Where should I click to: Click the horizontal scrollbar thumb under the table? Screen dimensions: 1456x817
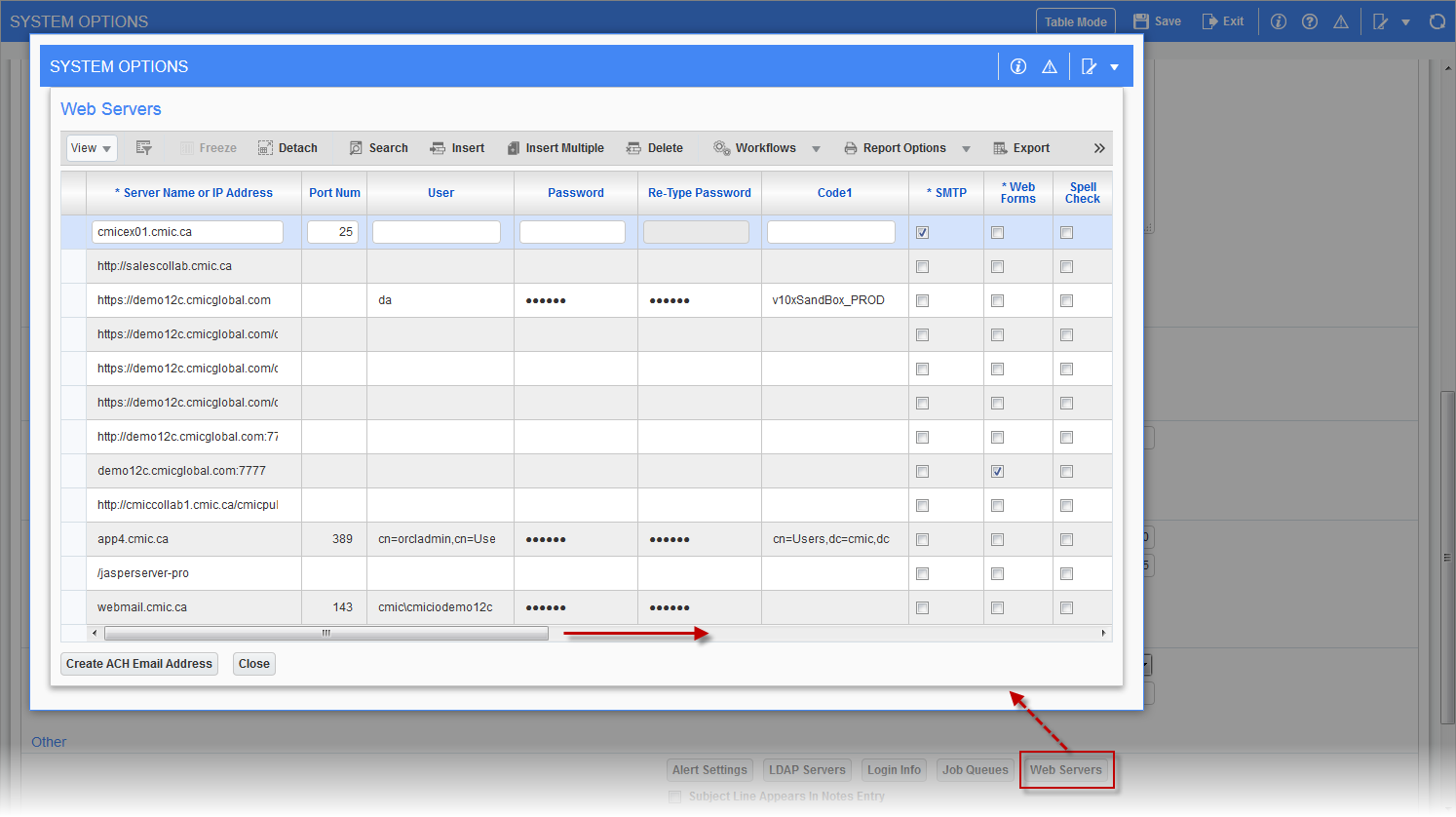click(326, 634)
